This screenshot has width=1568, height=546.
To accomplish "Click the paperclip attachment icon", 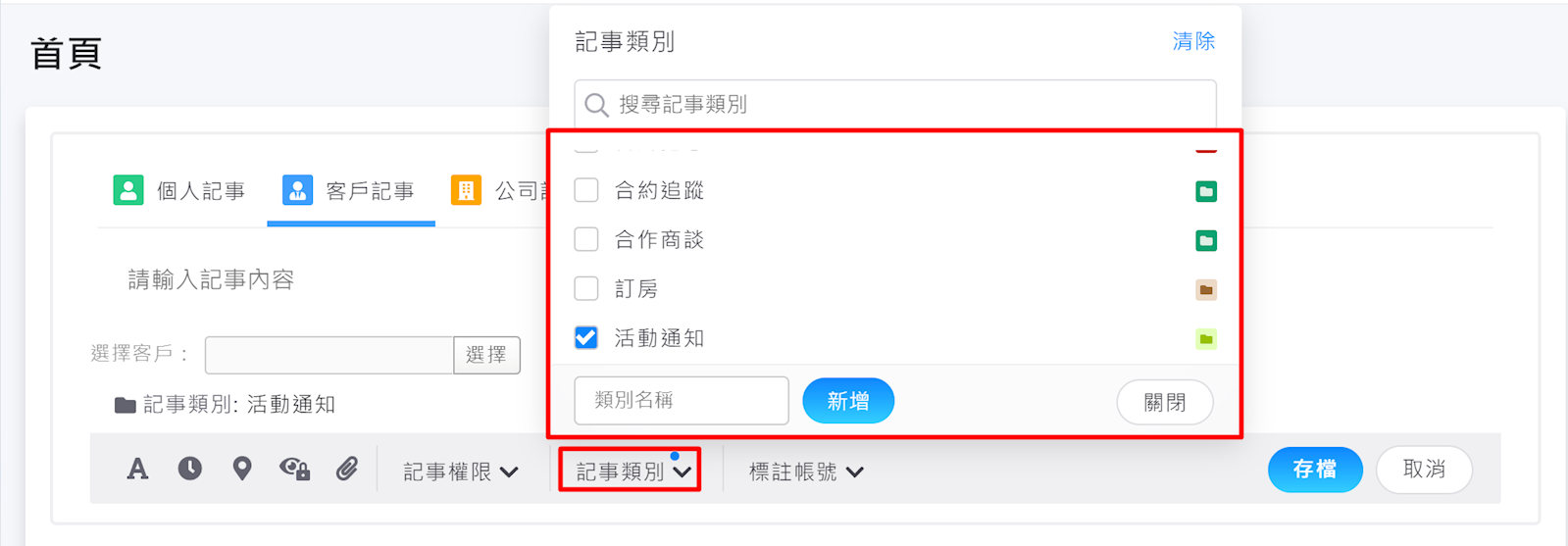I will click(347, 469).
